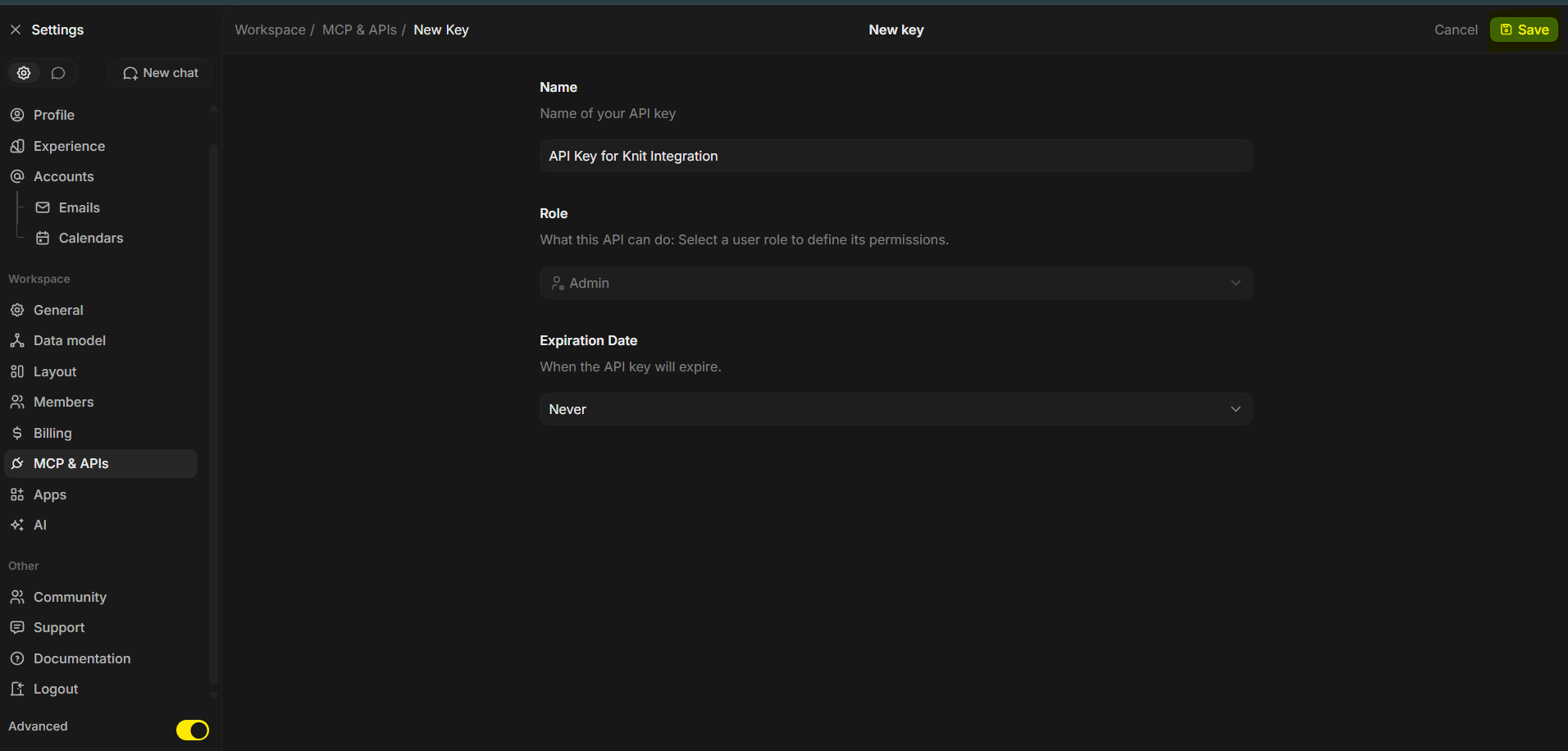Image resolution: width=1568 pixels, height=751 pixels.
Task: Edit the API key Name field
Action: pyautogui.click(x=896, y=156)
